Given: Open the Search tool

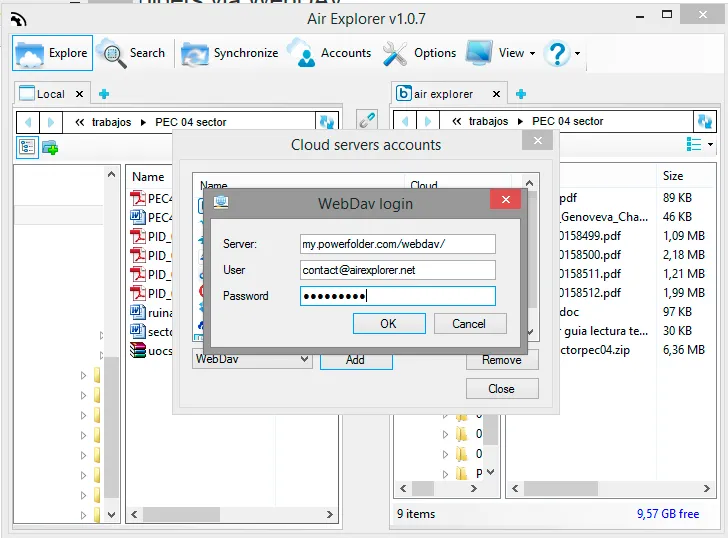Looking at the screenshot, I should point(133,53).
